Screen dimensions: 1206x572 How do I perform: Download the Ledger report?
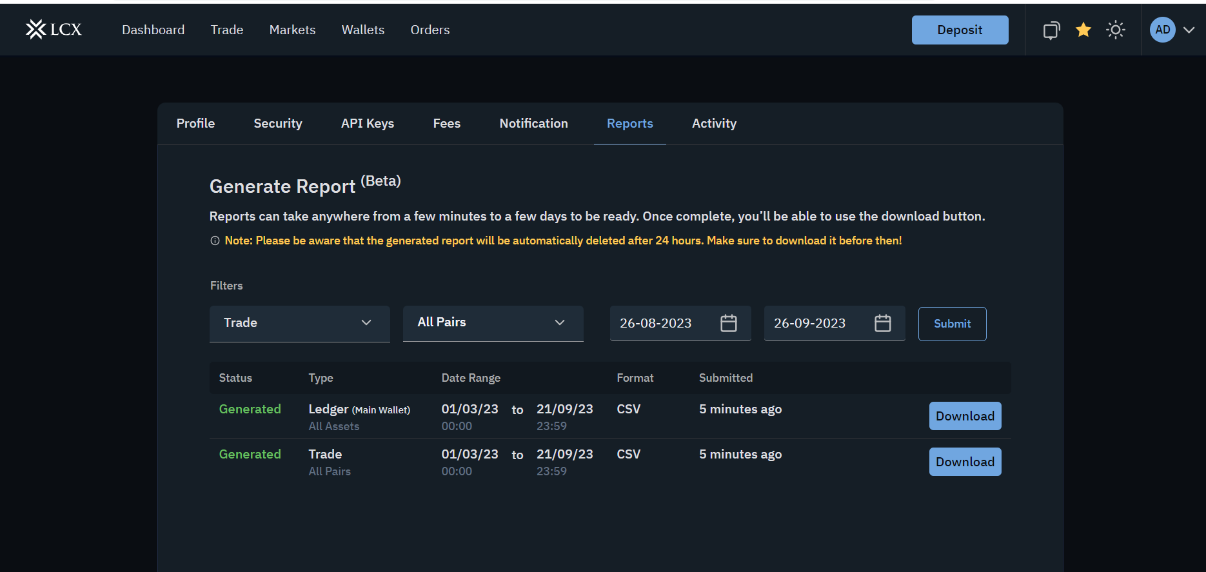pos(965,416)
